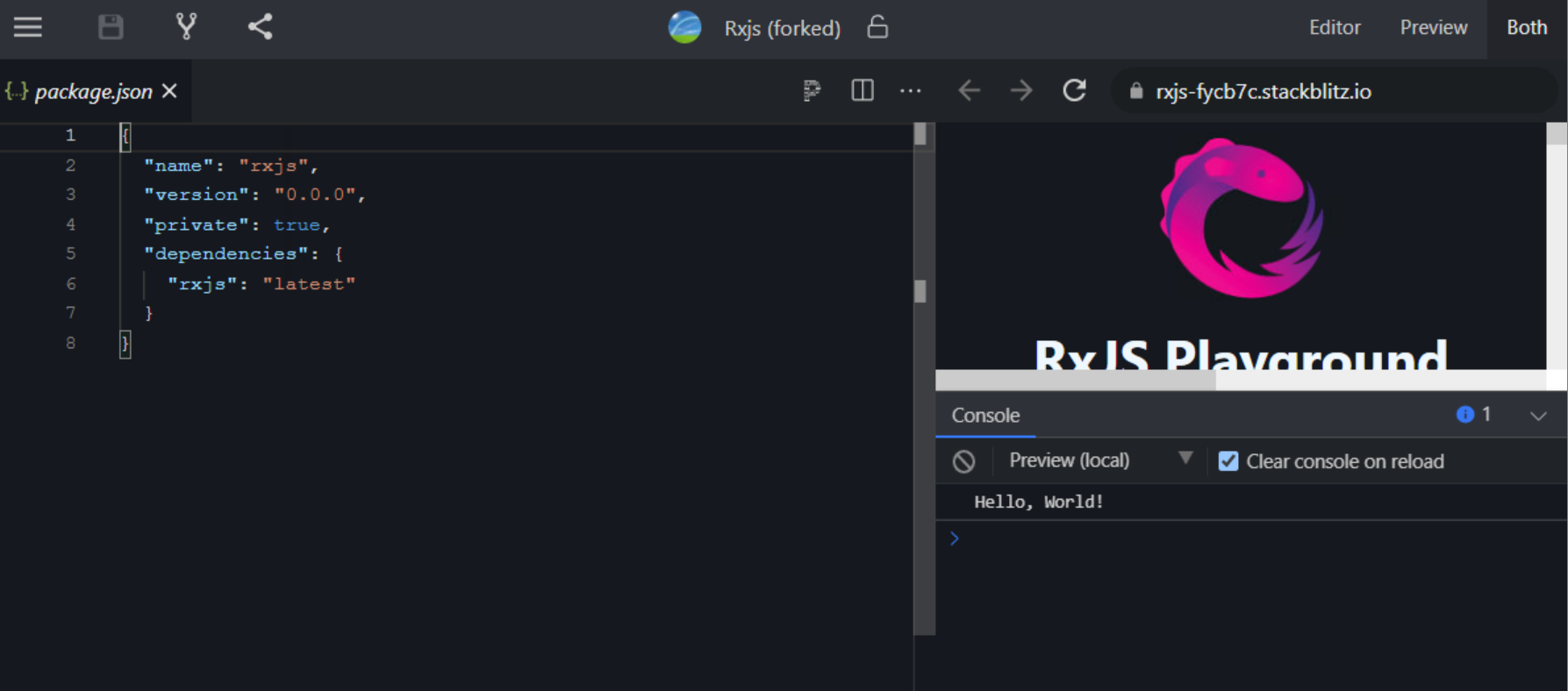Click the save disk icon
This screenshot has width=1568, height=691.
pos(111,27)
